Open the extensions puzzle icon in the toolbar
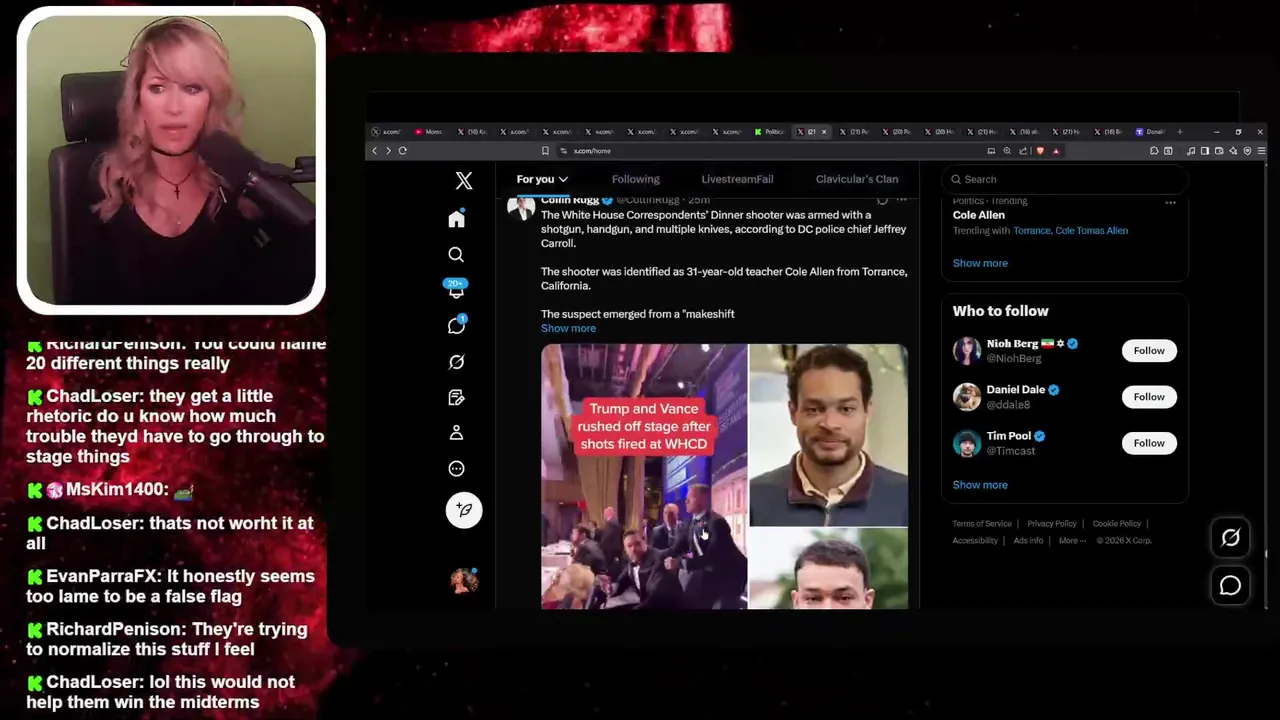 pos(1154,151)
